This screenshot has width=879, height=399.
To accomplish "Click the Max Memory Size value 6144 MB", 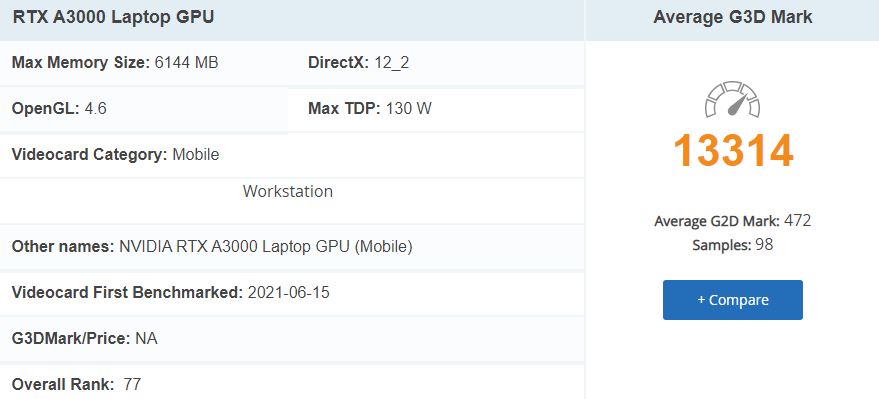I will 186,62.
